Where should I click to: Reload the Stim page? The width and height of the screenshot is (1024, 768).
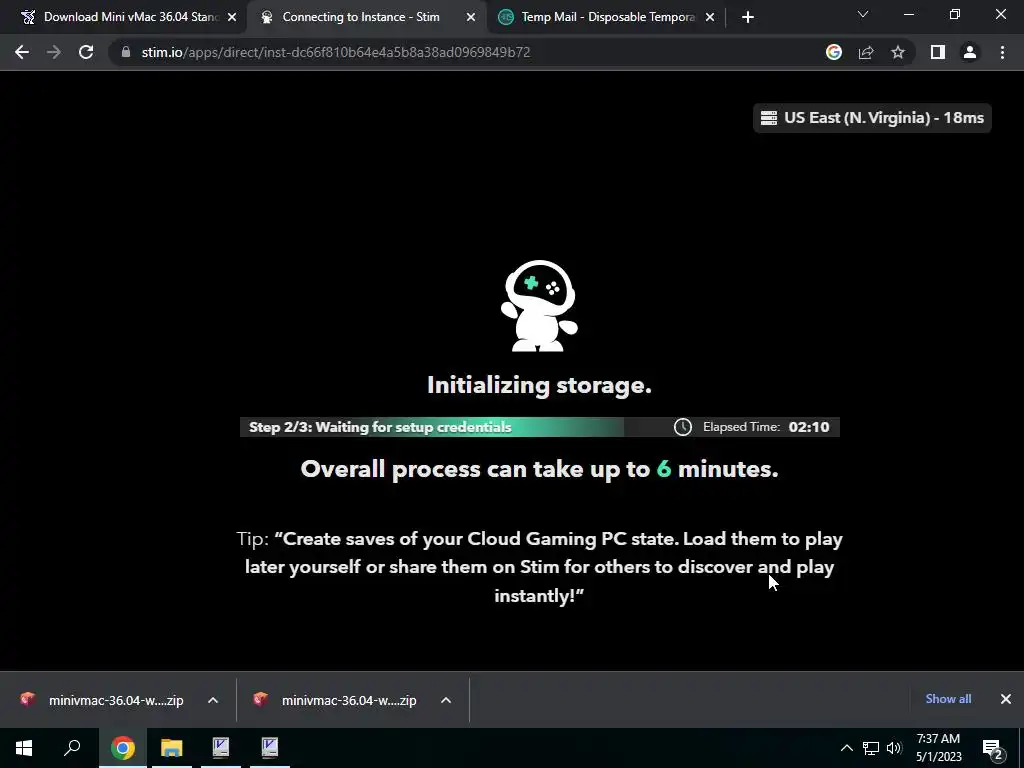point(86,52)
